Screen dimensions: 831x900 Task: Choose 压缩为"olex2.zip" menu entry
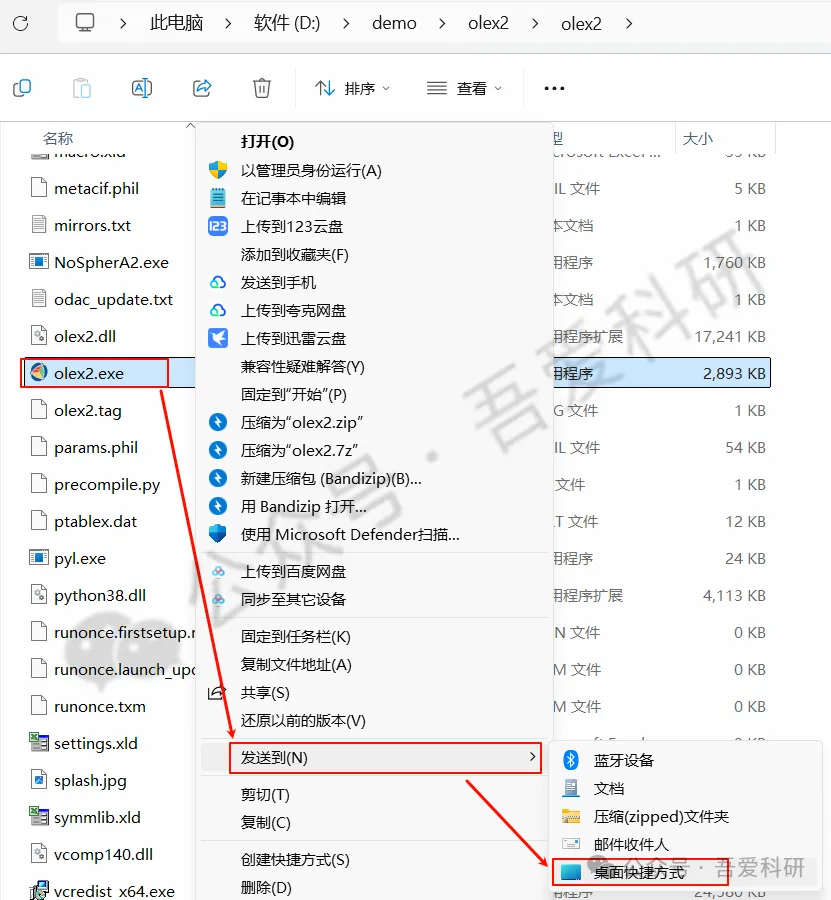click(x=301, y=422)
